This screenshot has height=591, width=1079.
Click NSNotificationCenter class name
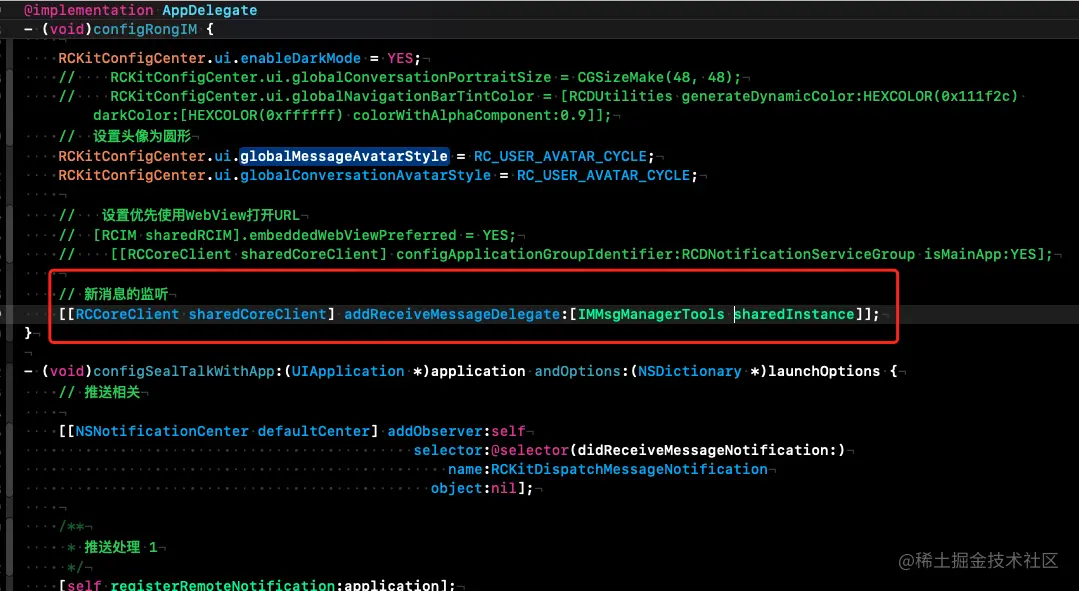[162, 431]
